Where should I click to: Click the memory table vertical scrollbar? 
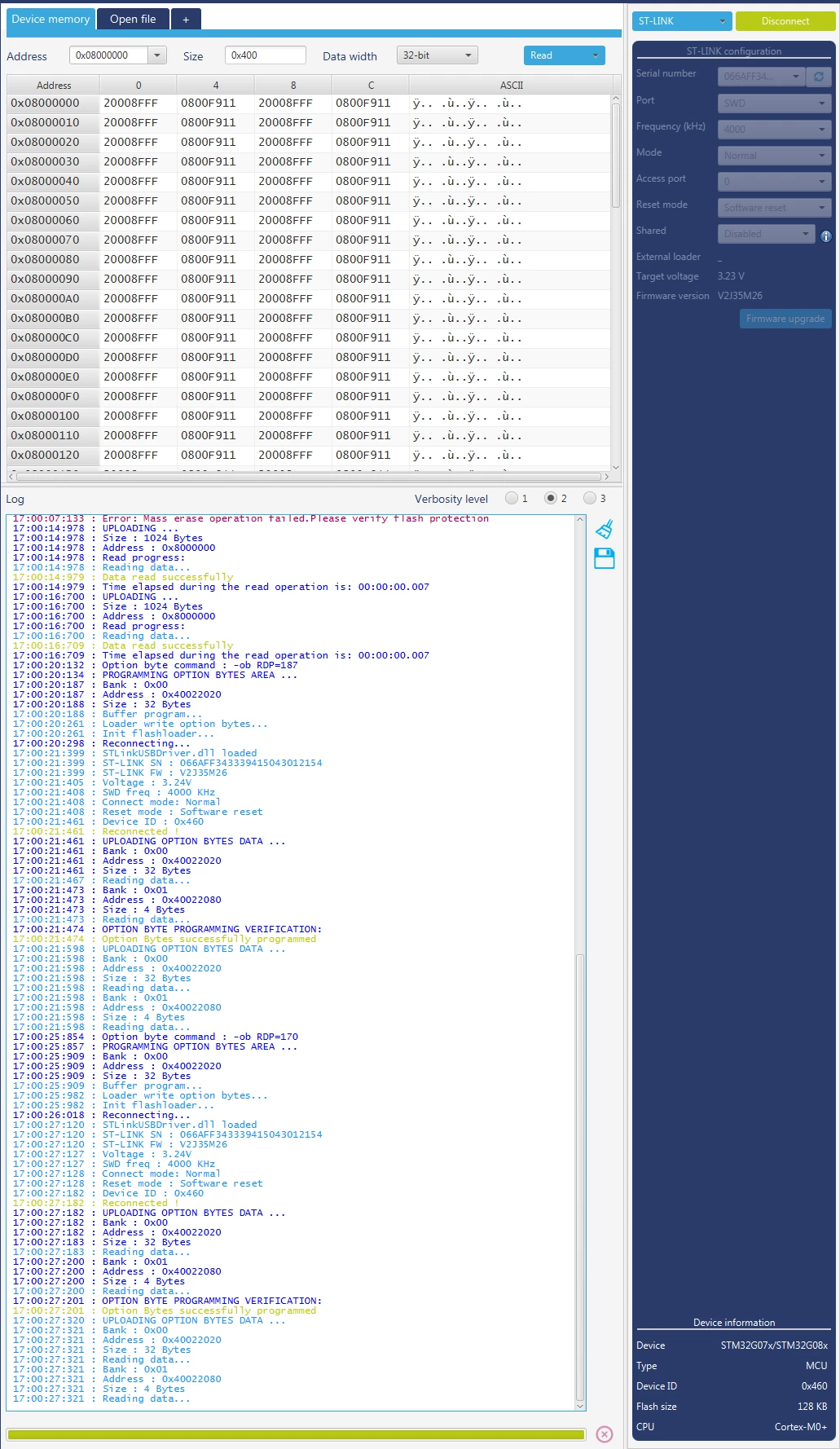[616, 155]
